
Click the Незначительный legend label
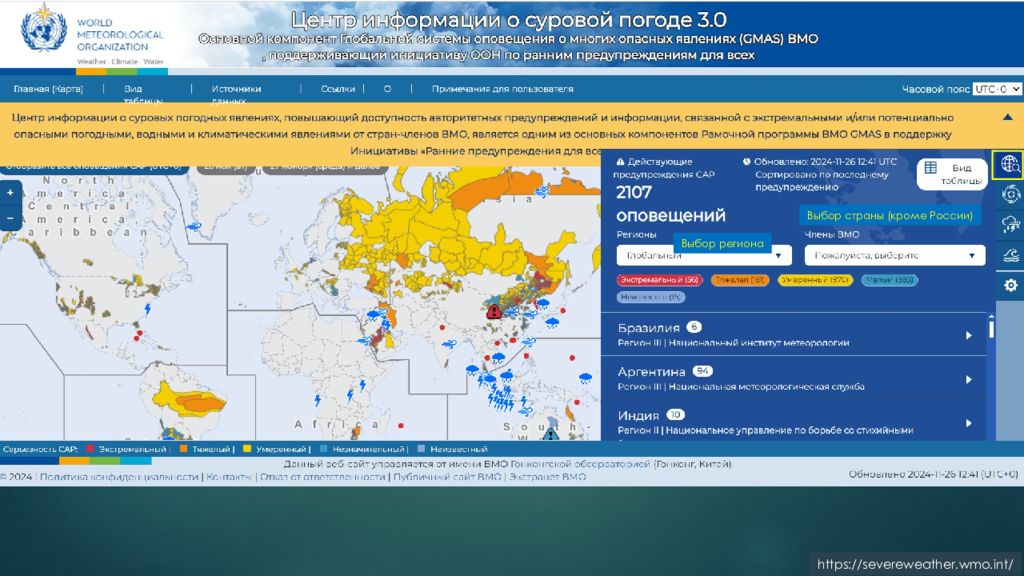click(368, 449)
